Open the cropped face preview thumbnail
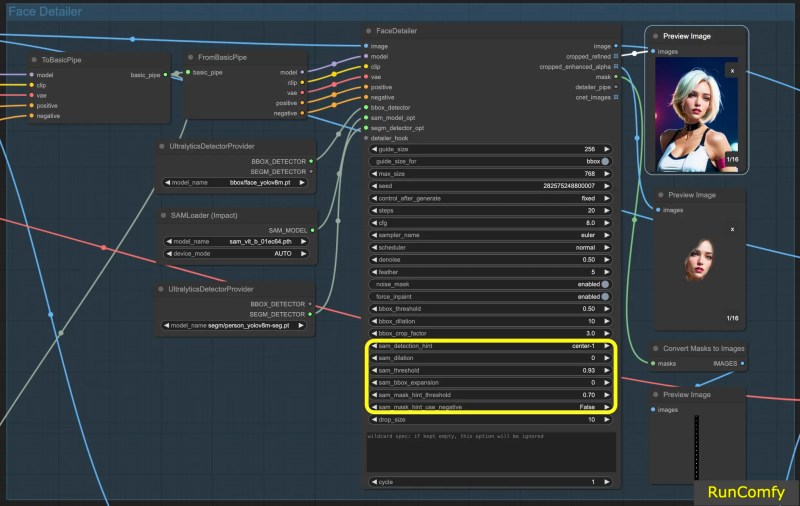This screenshot has height=506, width=800. (698, 260)
